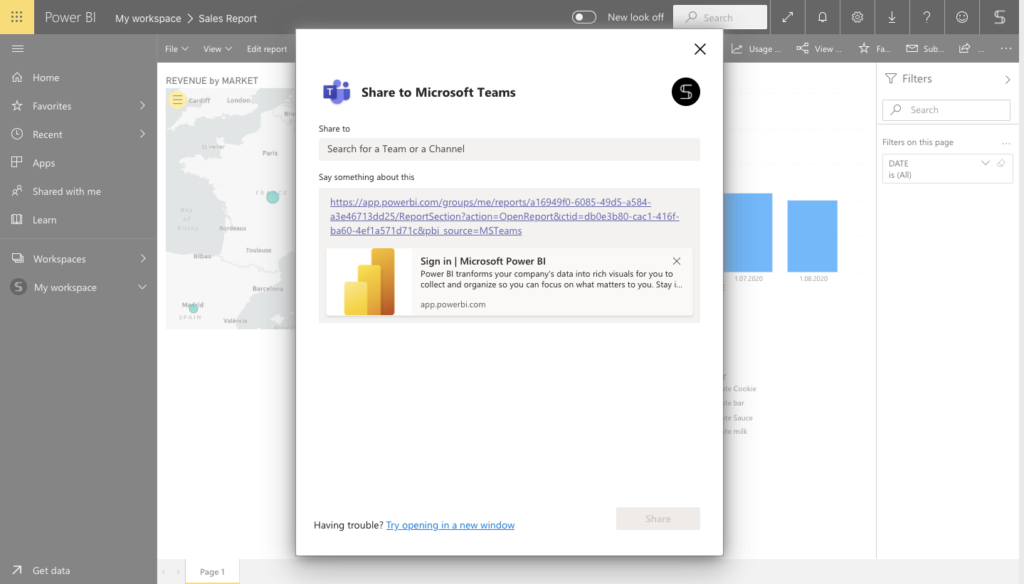Click the dialog's user avatar

tap(686, 91)
